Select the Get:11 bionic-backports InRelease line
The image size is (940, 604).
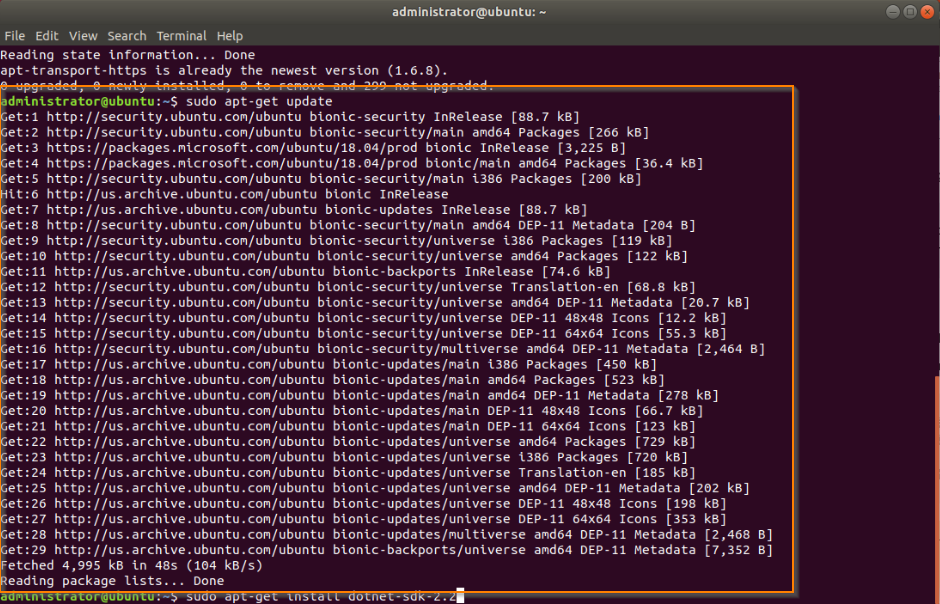click(x=305, y=272)
